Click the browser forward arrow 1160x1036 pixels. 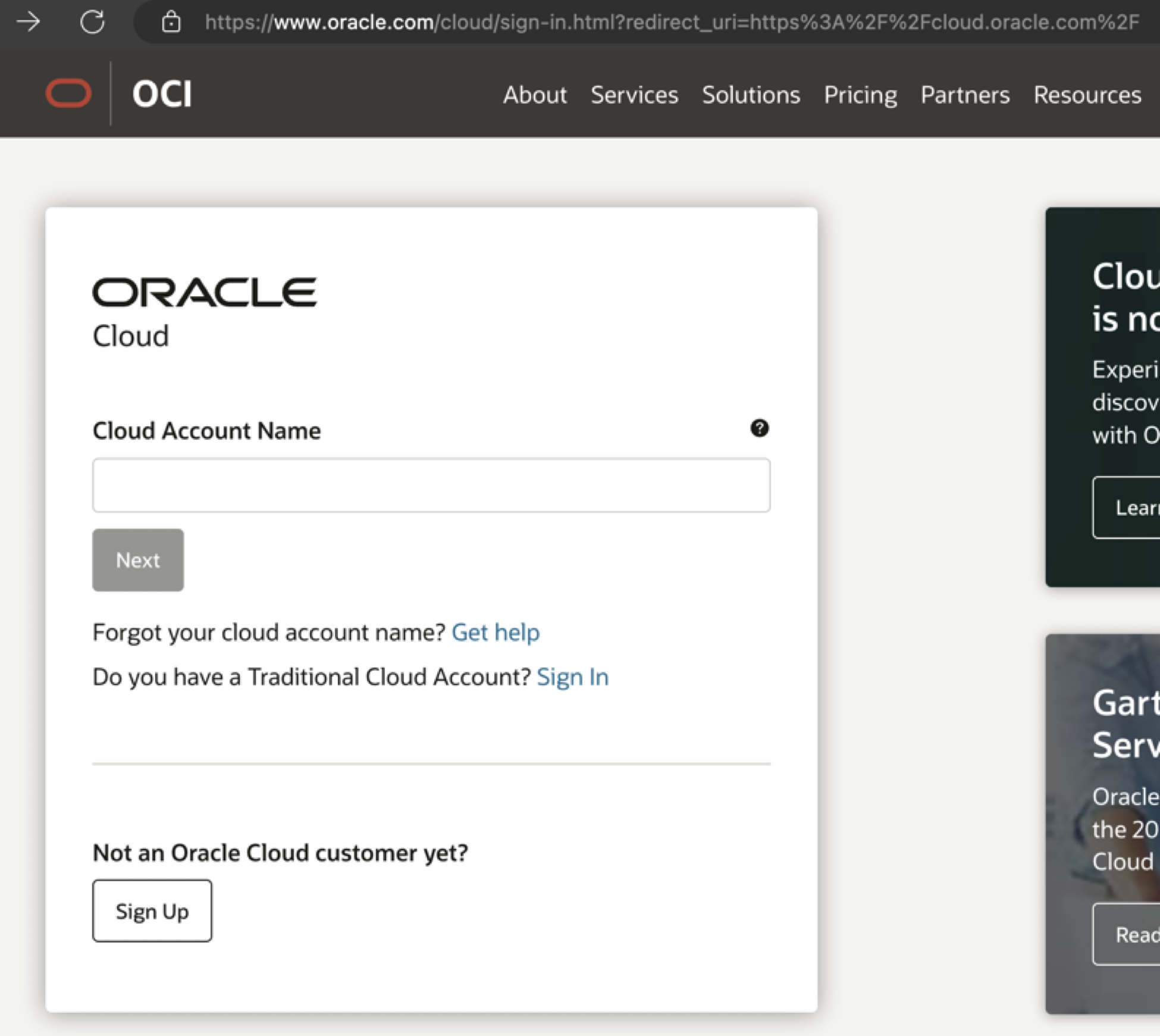click(x=28, y=22)
